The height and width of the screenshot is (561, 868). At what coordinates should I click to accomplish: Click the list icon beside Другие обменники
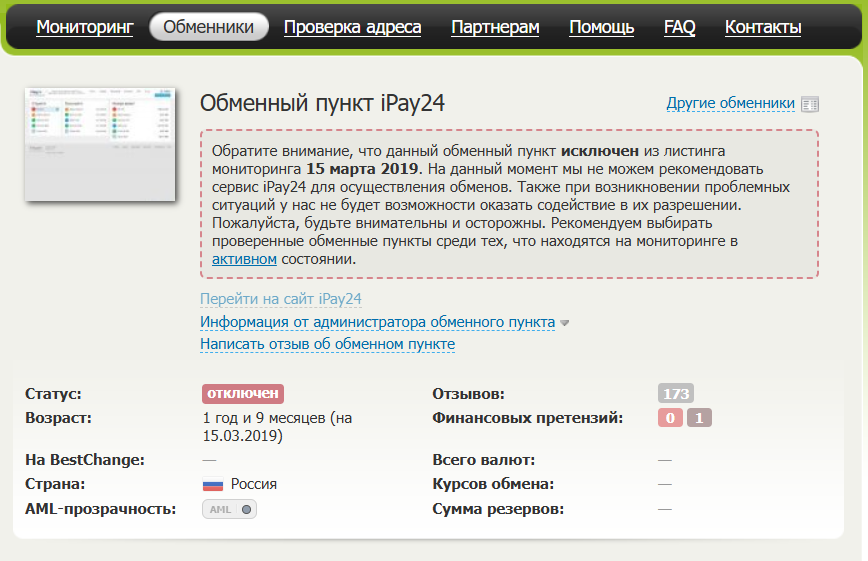(x=810, y=104)
